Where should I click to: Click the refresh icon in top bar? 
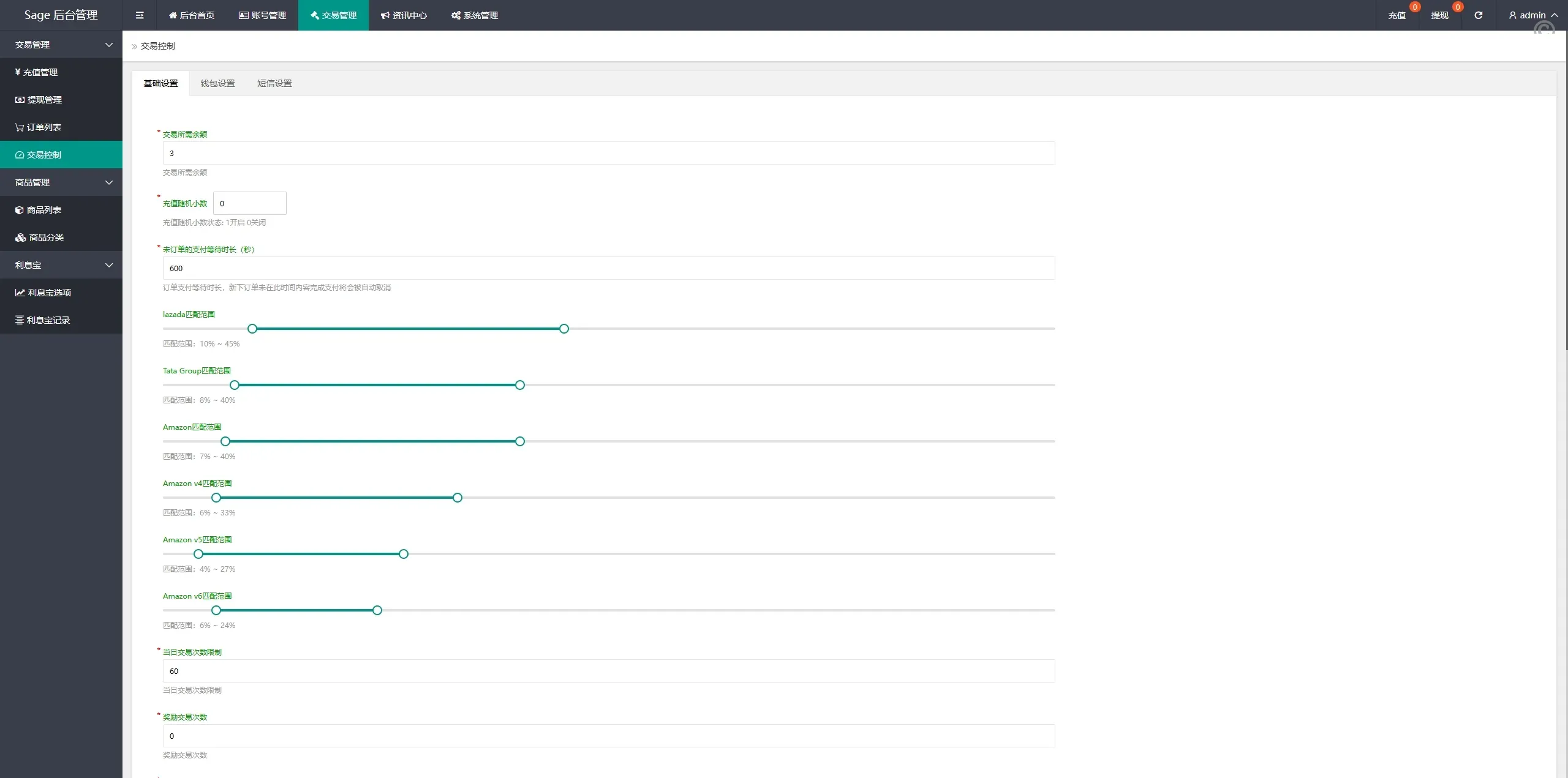point(1478,15)
